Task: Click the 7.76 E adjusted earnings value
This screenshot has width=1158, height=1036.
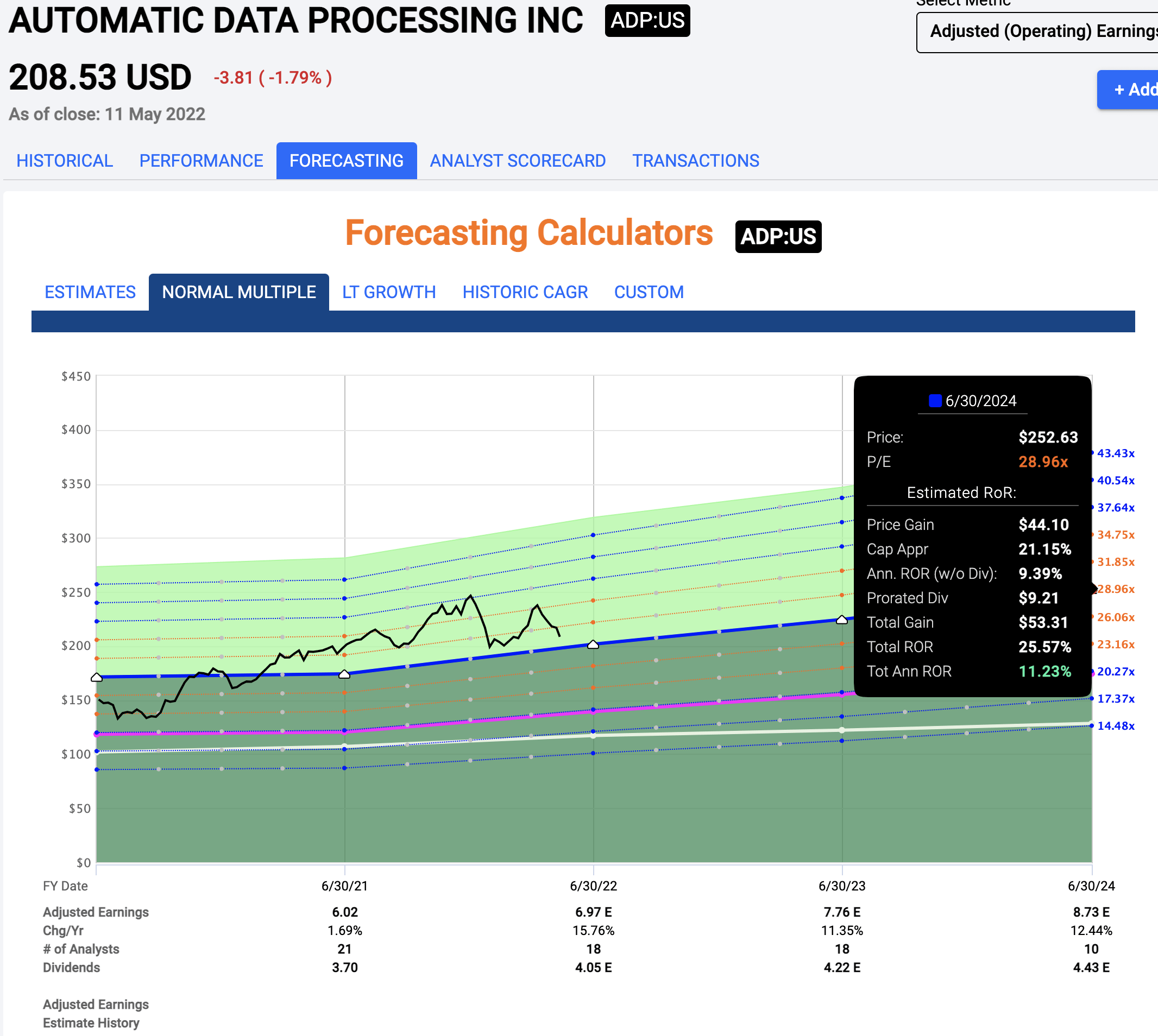Action: (x=842, y=912)
